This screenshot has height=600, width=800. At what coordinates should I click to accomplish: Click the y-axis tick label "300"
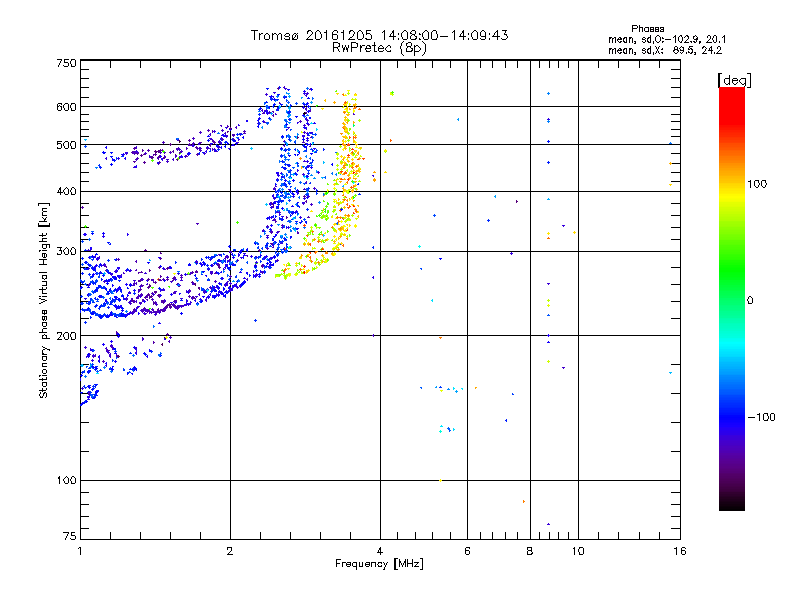point(66,252)
